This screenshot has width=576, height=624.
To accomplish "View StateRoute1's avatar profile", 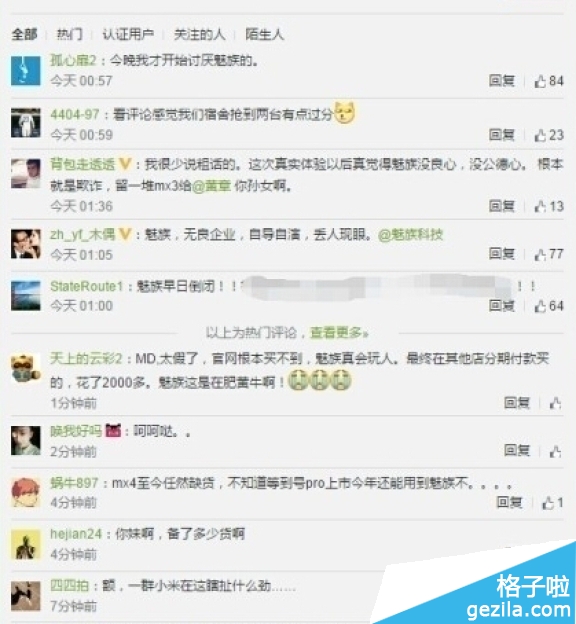I will coord(25,296).
